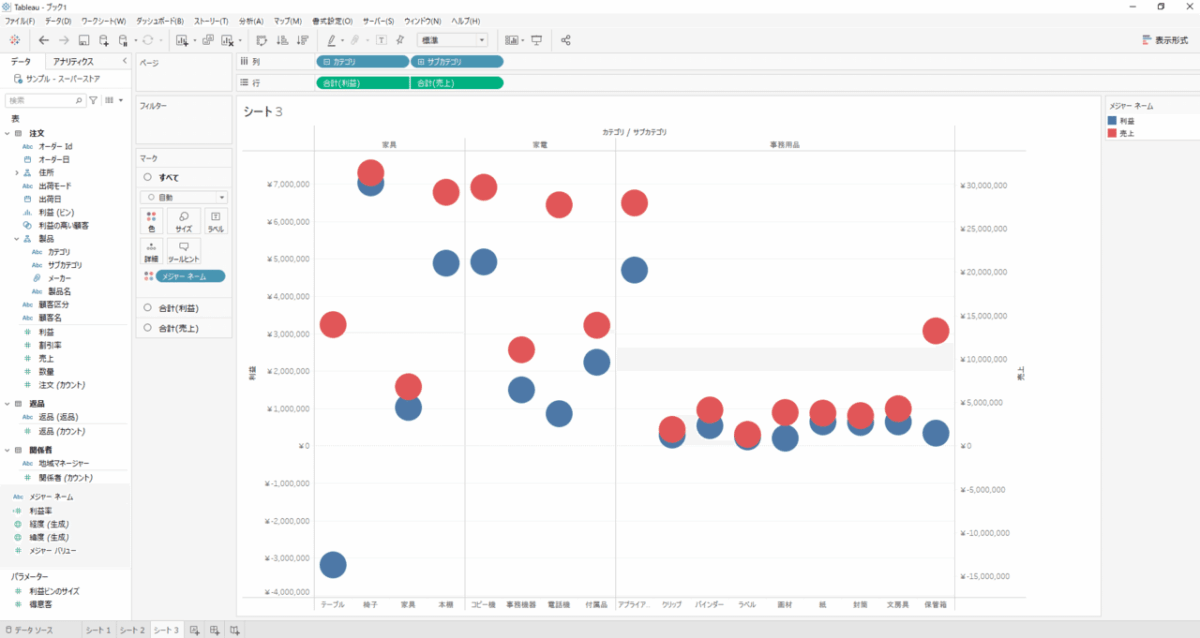The height and width of the screenshot is (638, 1200).
Task: Open the 分析(A) menu
Action: pyautogui.click(x=252, y=21)
